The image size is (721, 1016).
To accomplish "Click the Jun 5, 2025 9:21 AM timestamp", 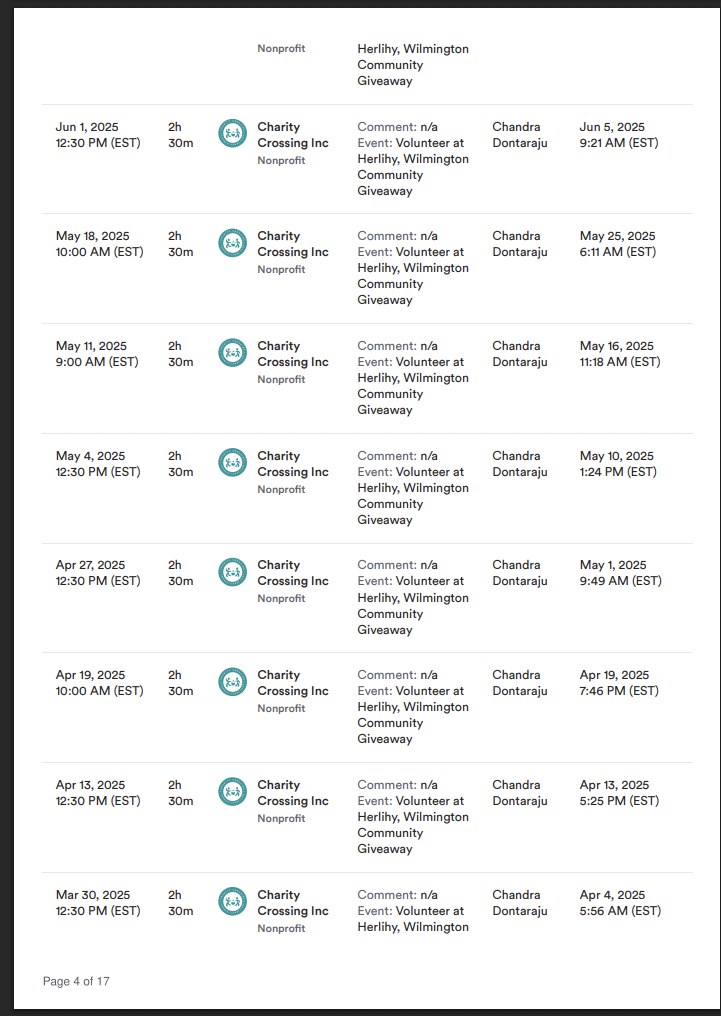I will (x=619, y=135).
